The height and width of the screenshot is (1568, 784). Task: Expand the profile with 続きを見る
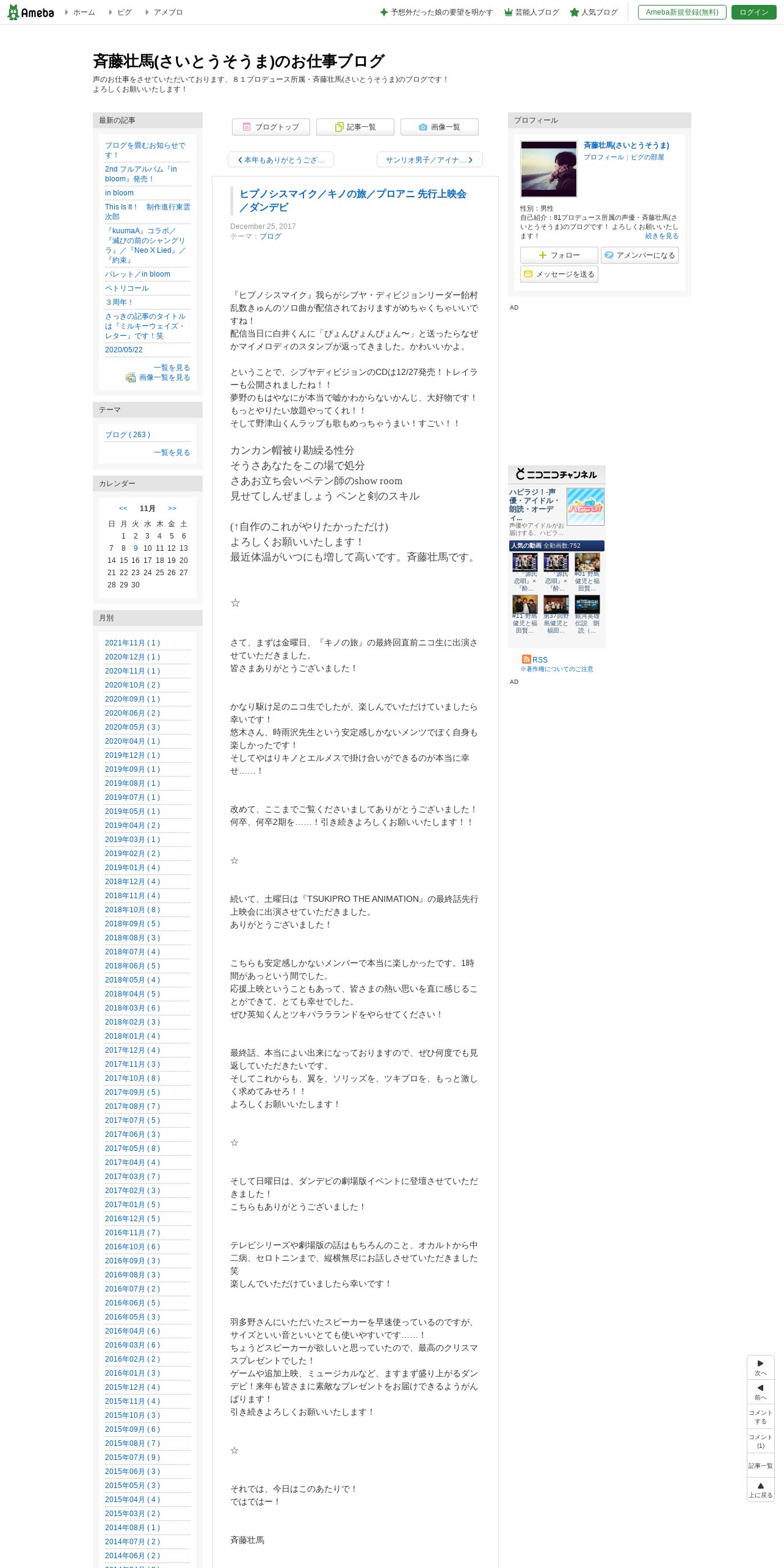[662, 236]
